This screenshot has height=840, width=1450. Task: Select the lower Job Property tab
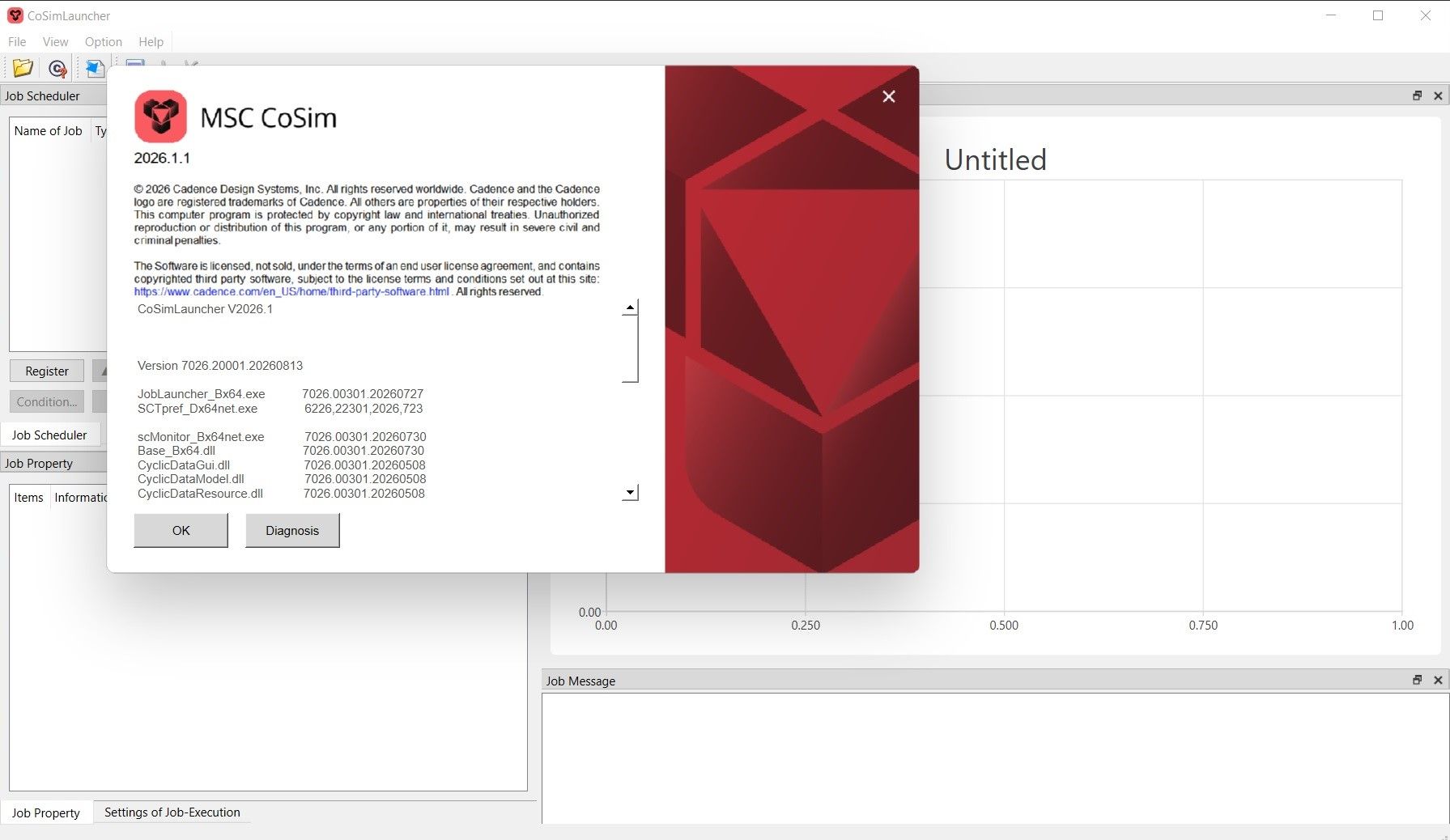[46, 813]
